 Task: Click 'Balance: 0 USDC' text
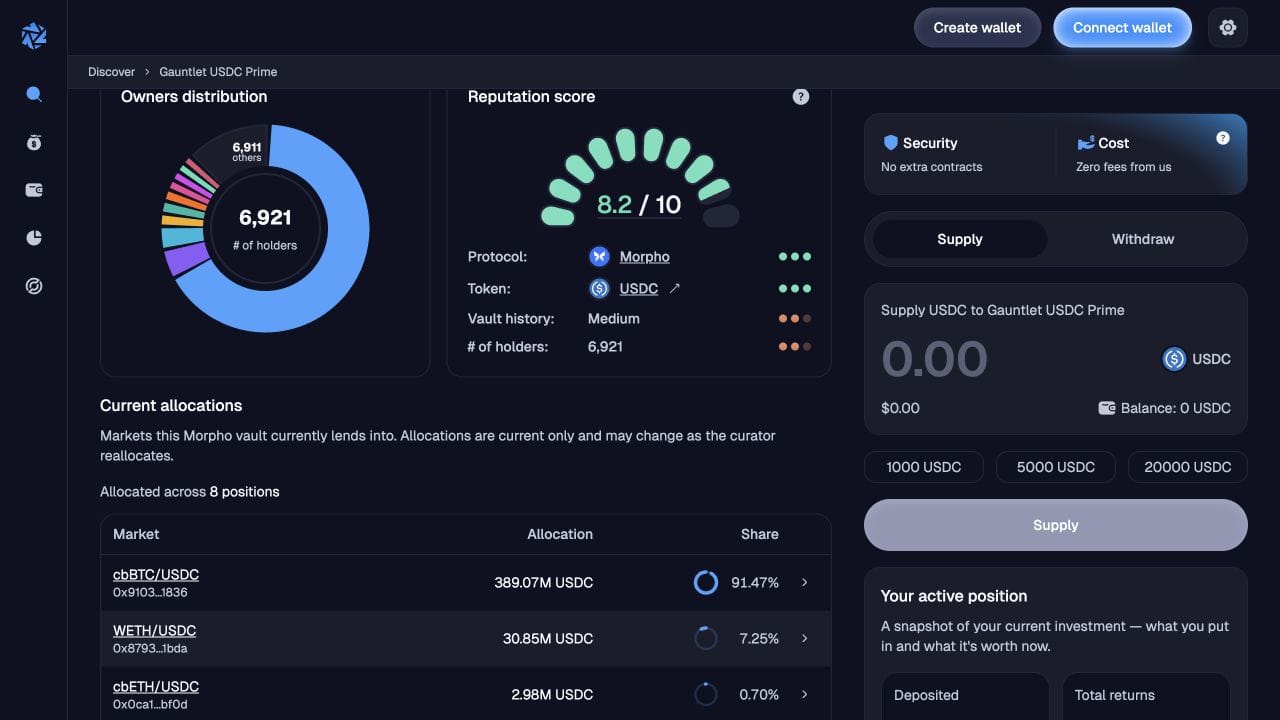click(x=1176, y=408)
